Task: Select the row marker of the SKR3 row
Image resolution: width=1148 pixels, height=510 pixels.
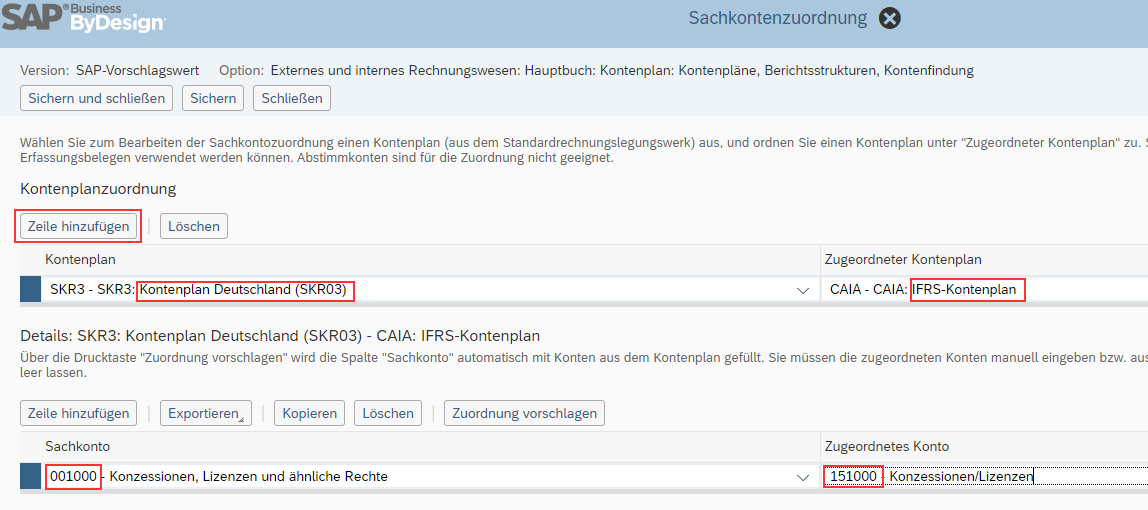Action: tap(30, 290)
